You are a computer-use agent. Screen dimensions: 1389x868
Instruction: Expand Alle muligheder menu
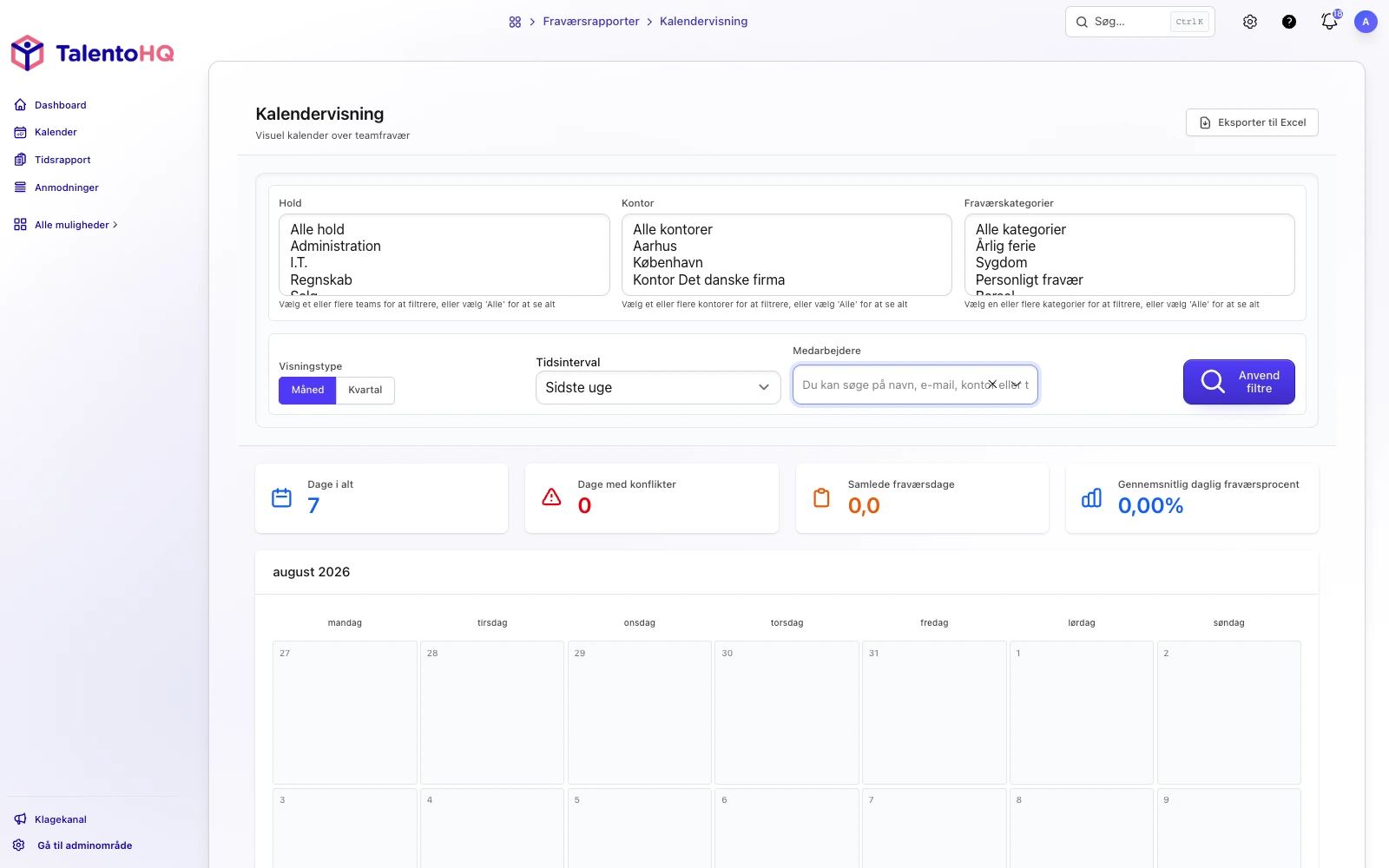[x=76, y=225]
